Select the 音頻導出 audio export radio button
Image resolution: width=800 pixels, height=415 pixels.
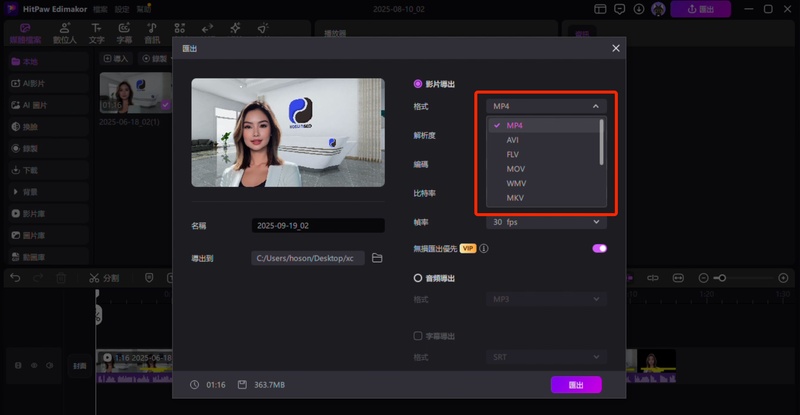click(x=418, y=278)
